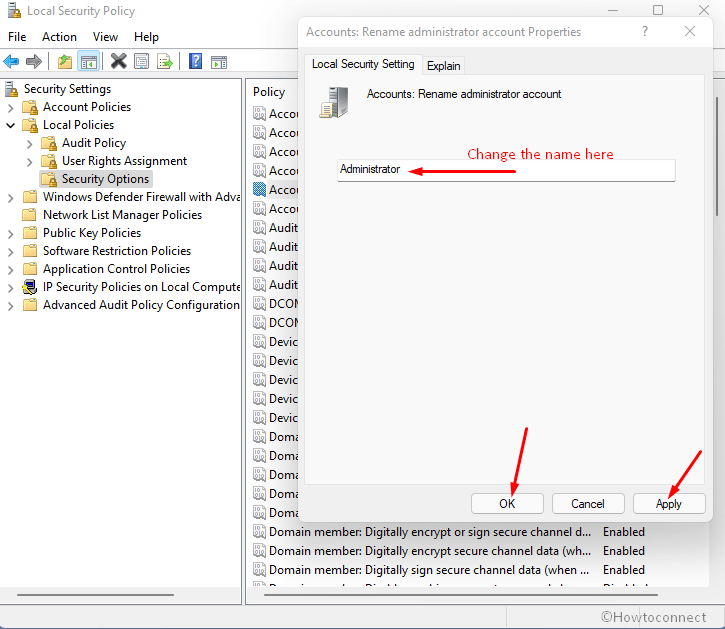Open the File menu
725x629 pixels.
pos(17,37)
